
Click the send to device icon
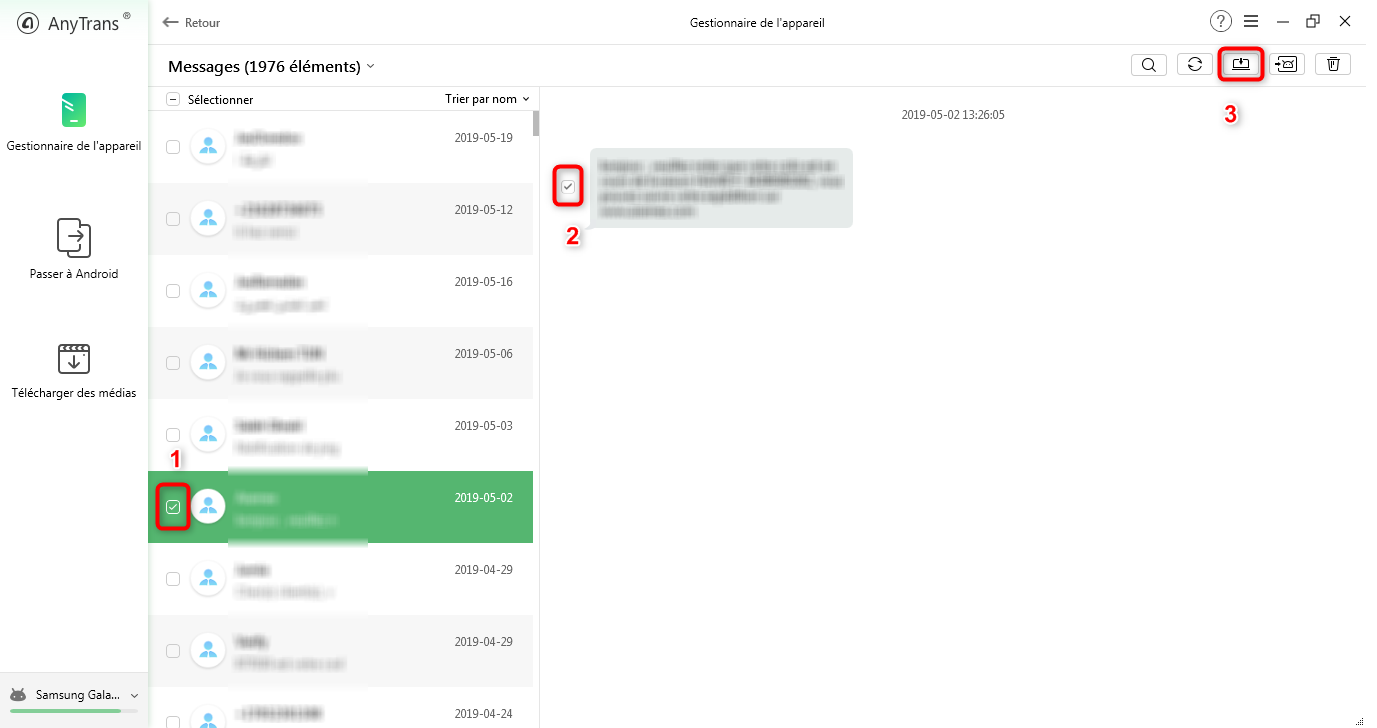[x=1287, y=65]
